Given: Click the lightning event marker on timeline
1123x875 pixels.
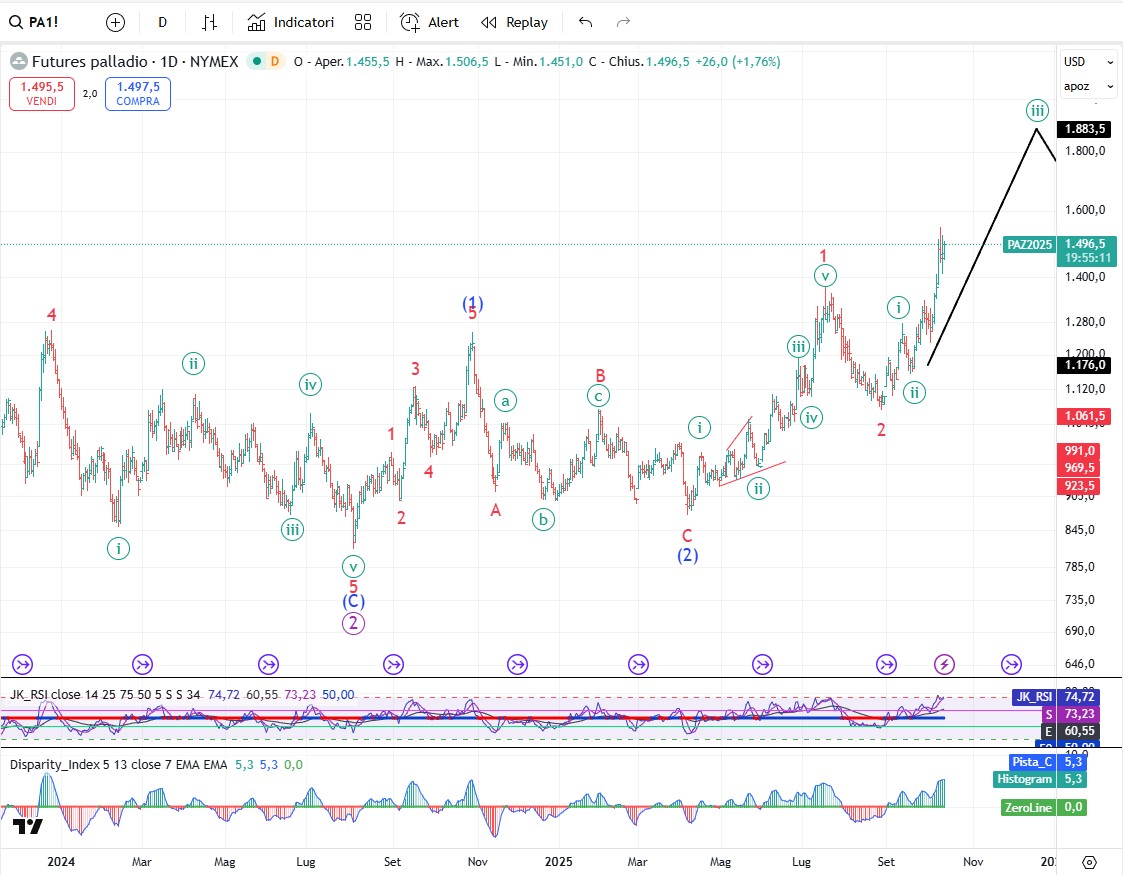Looking at the screenshot, I should click(x=944, y=663).
